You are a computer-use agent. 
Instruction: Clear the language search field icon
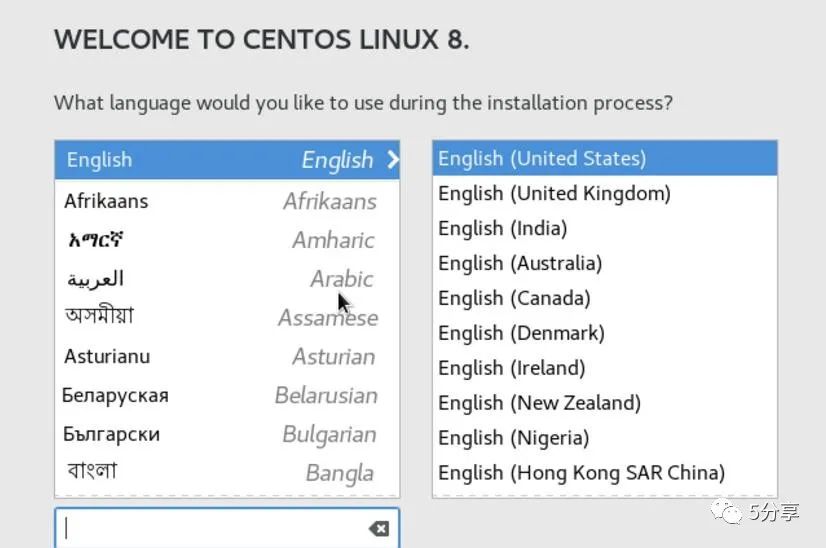[379, 528]
